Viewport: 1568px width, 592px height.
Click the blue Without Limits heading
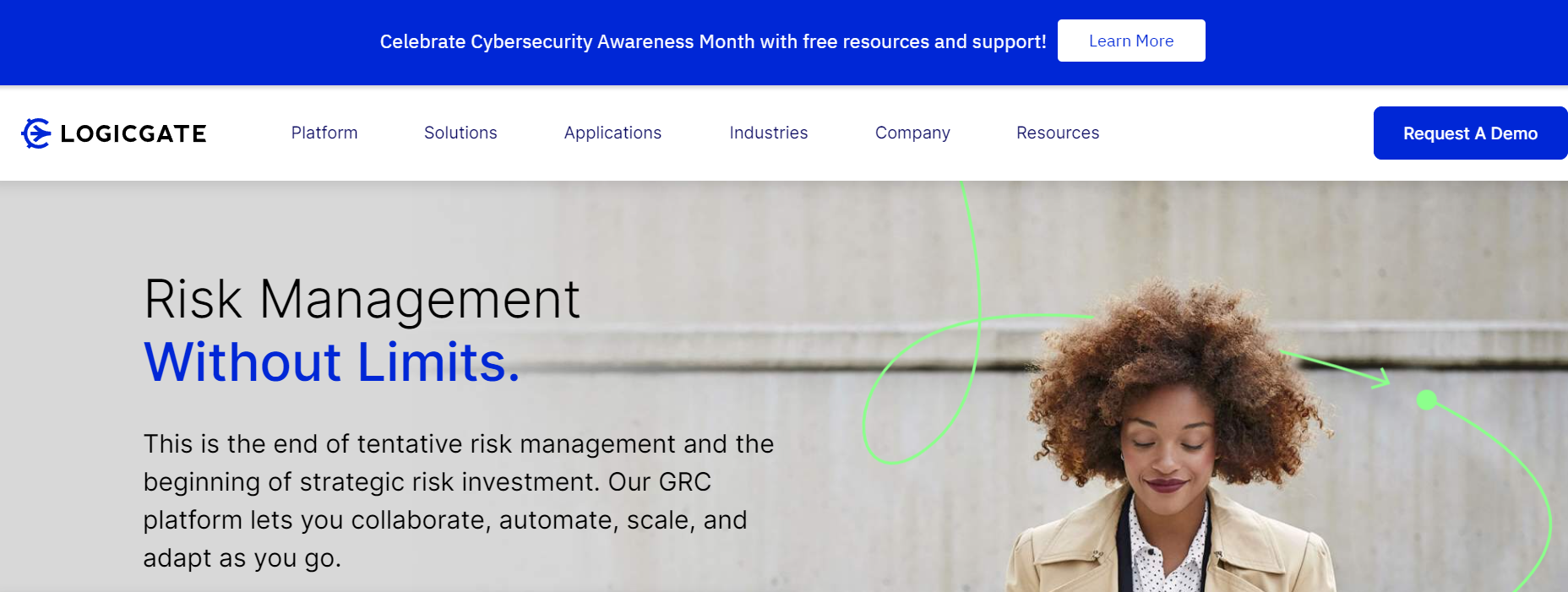(x=331, y=362)
